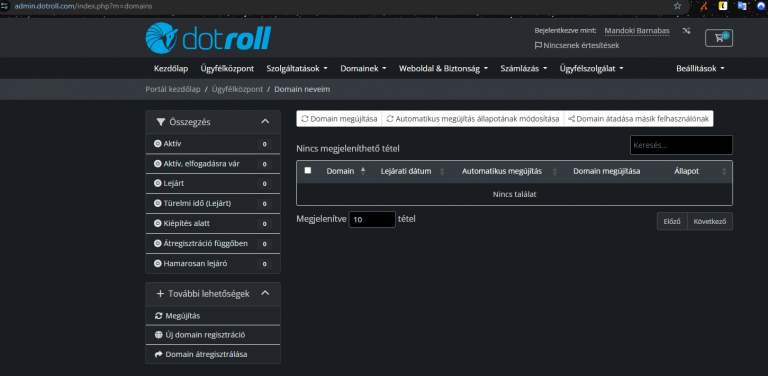Sort the table by Domain column arrows

tap(363, 171)
